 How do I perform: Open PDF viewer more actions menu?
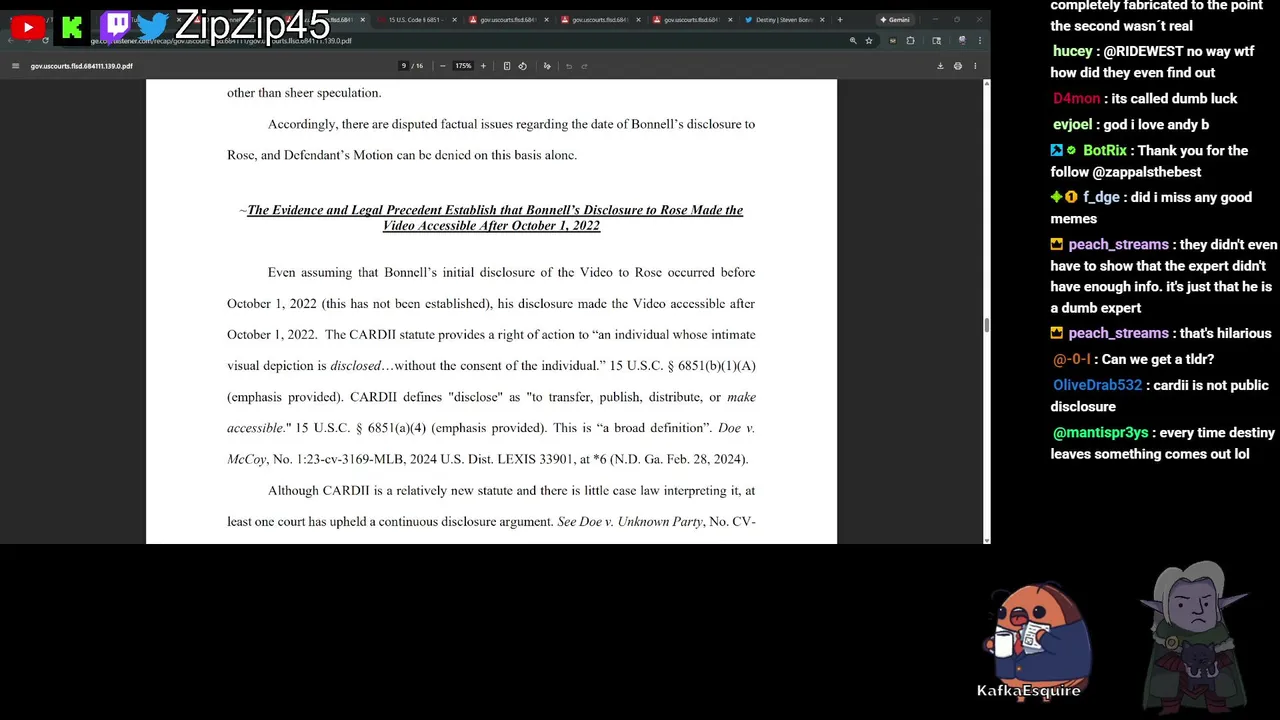[x=975, y=66]
